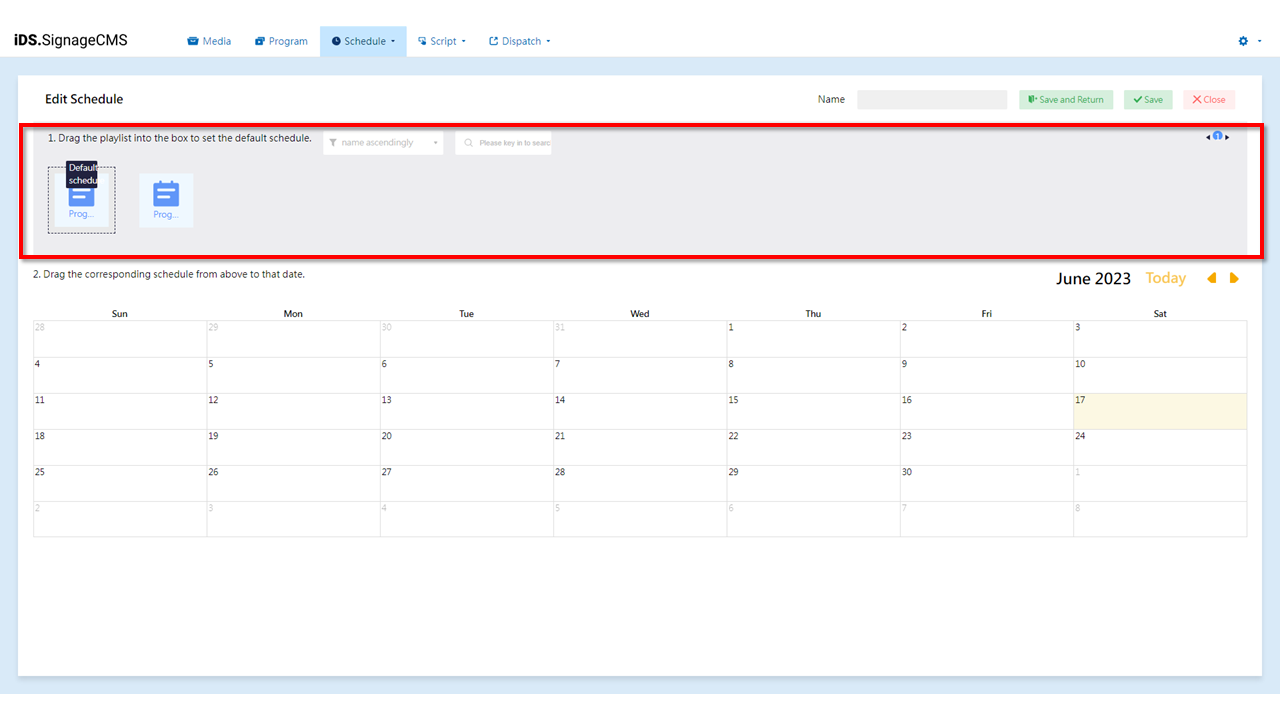Click inside the Name input field

click(931, 99)
